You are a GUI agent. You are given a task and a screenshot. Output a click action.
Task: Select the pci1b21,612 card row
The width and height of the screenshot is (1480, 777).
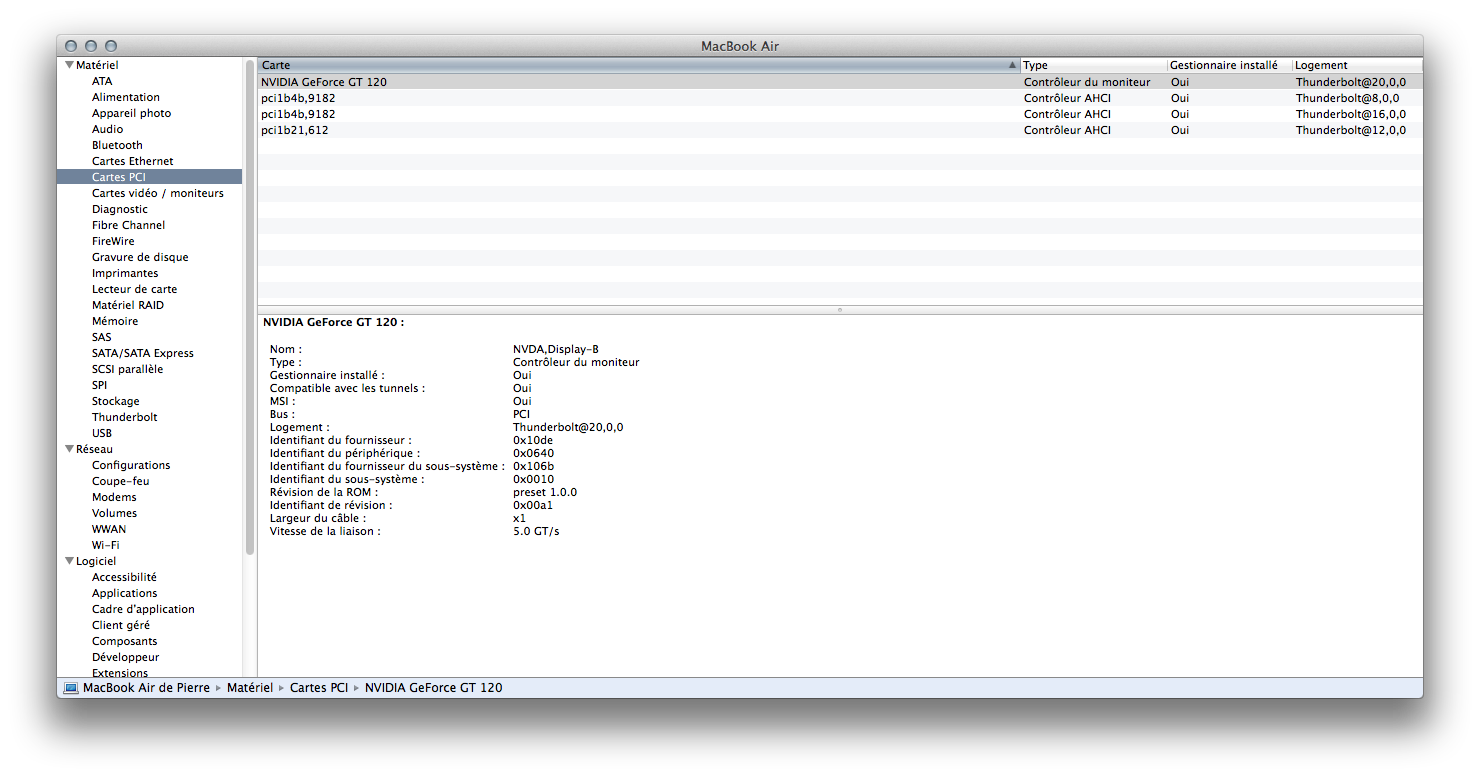coord(840,130)
